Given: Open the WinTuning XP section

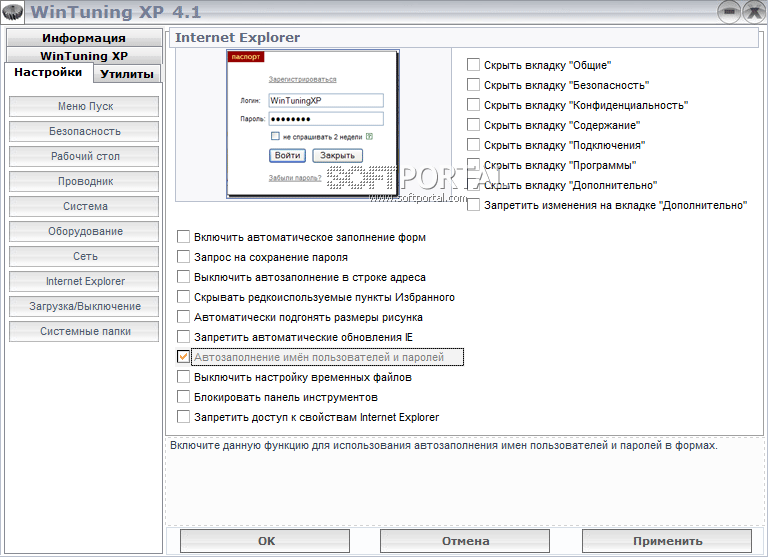Looking at the screenshot, I should 84,55.
